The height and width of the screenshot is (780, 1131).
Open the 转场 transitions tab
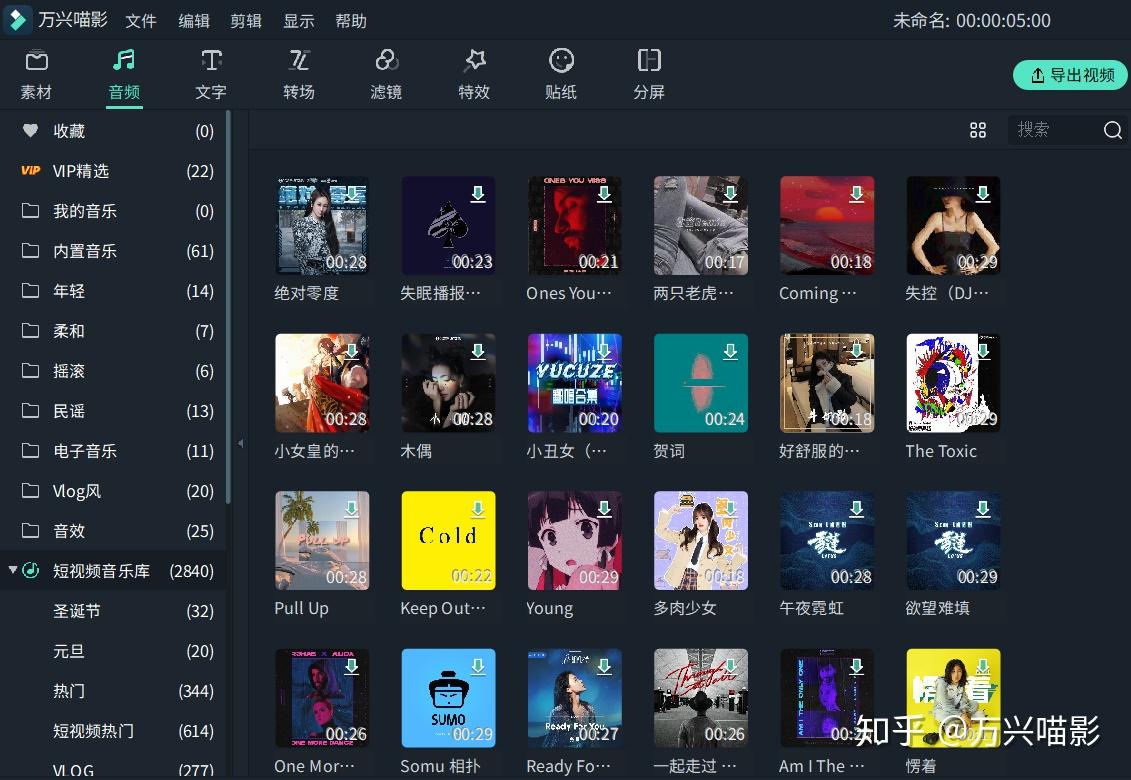299,75
